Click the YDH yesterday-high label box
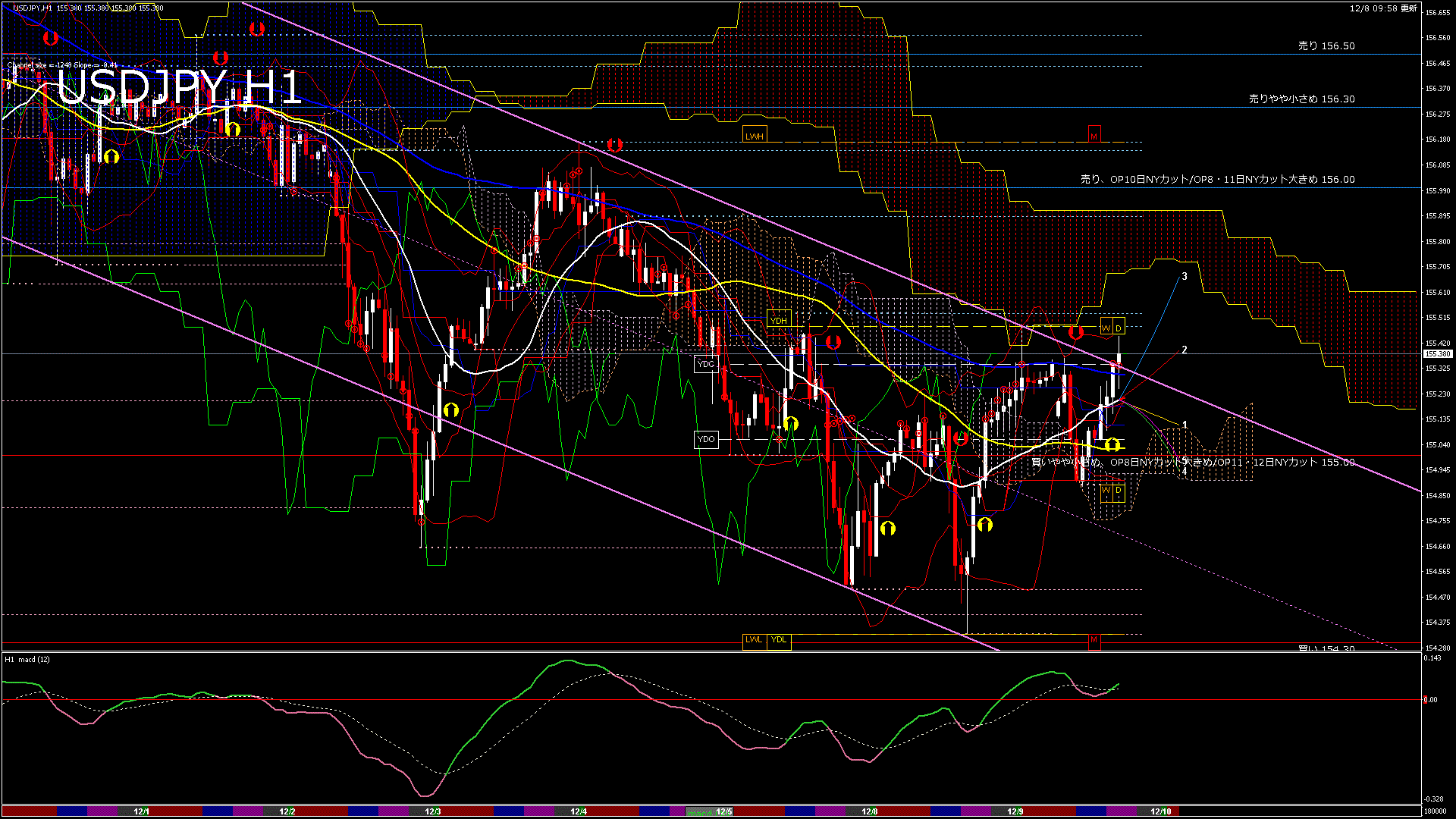This screenshot has height=819, width=1456. click(x=779, y=321)
